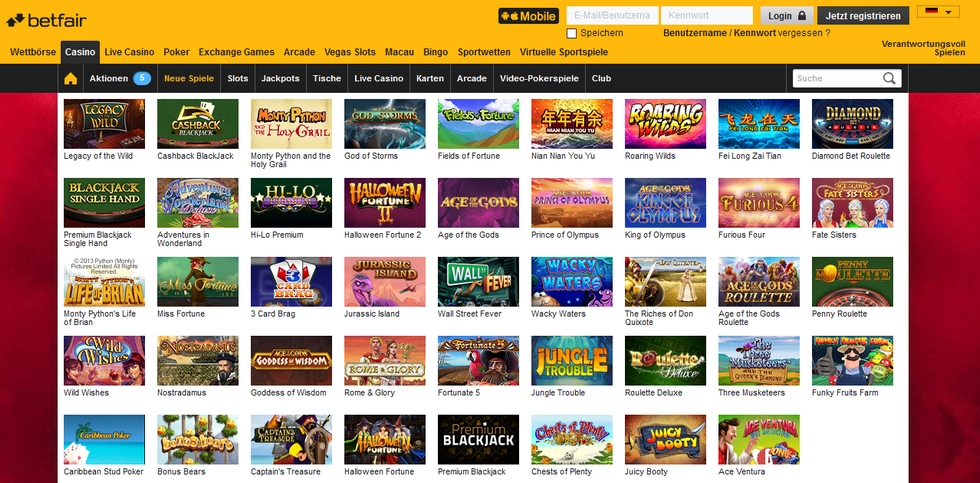The image size is (980, 483).
Task: Switch to the Wettbörse tab
Action: click(33, 52)
